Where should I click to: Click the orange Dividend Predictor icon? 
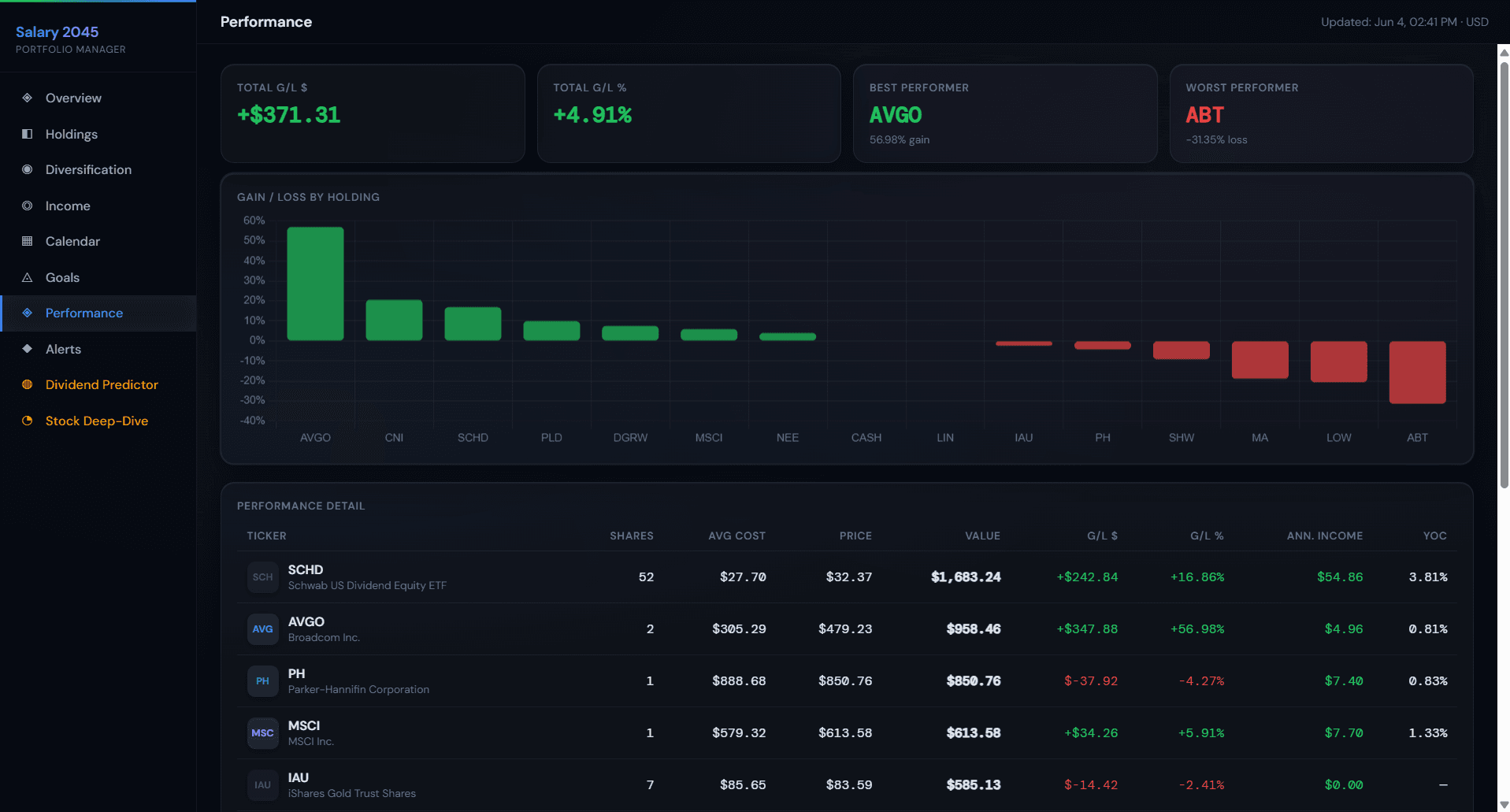coord(28,384)
